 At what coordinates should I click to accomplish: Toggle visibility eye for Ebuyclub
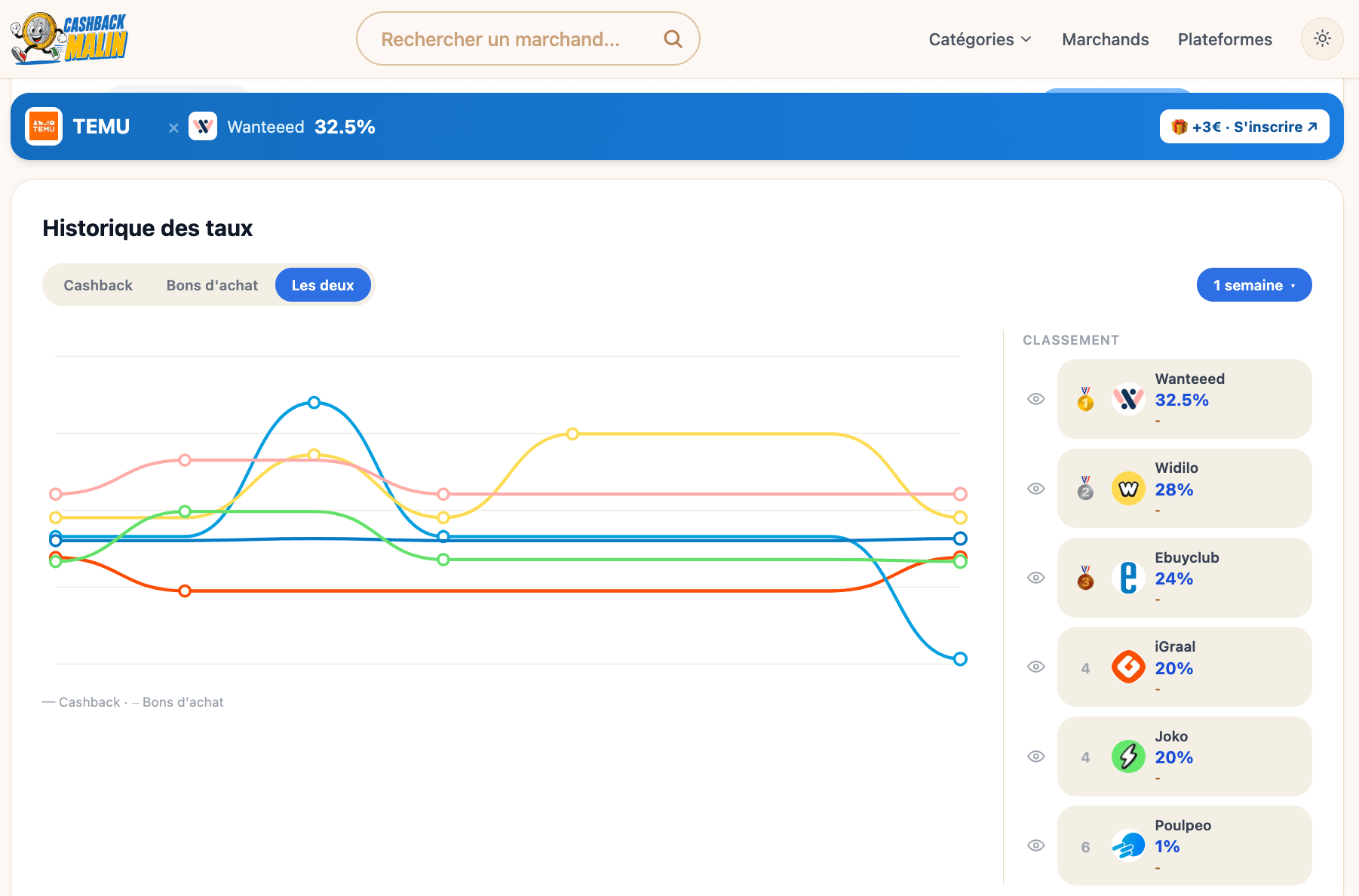tap(1036, 578)
